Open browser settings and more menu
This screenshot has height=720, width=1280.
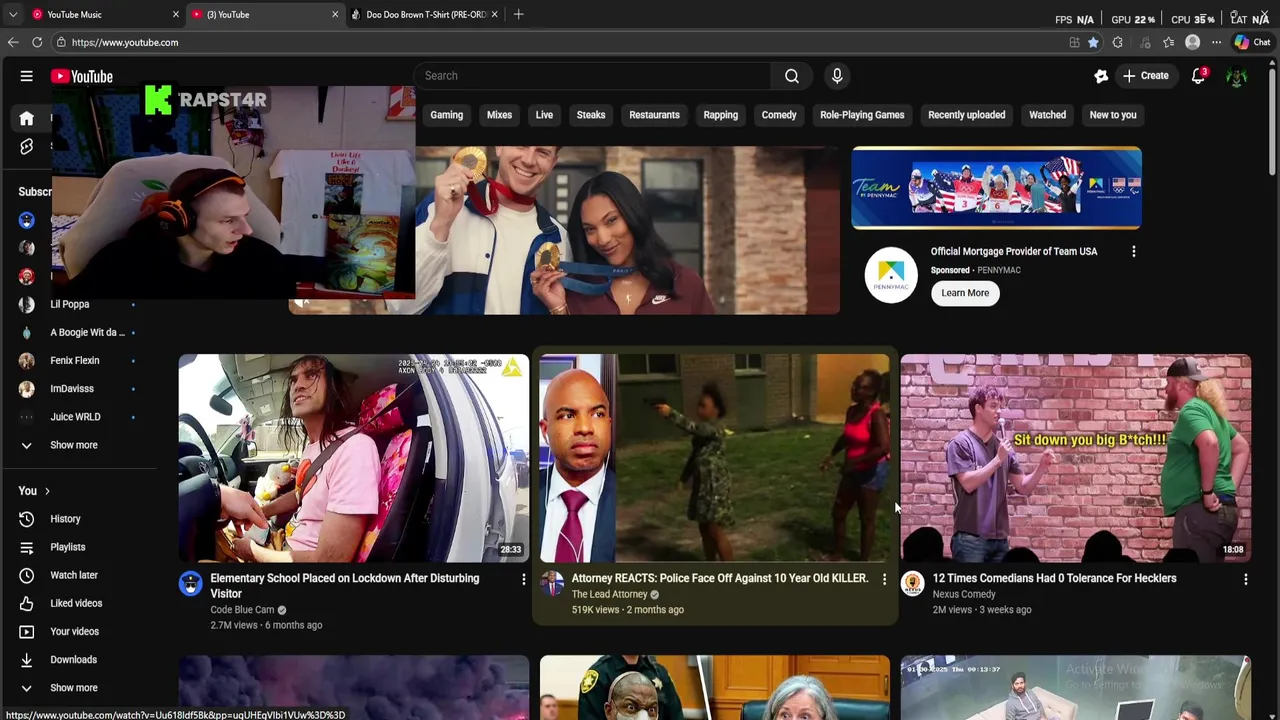click(1216, 42)
